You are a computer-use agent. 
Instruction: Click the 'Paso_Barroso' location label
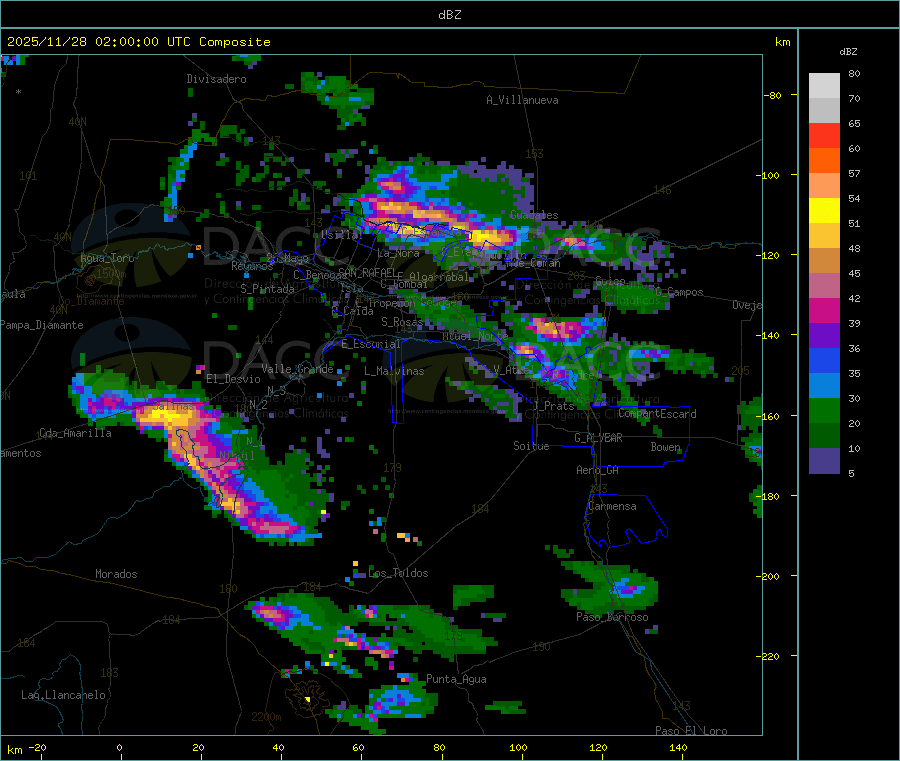(612, 617)
